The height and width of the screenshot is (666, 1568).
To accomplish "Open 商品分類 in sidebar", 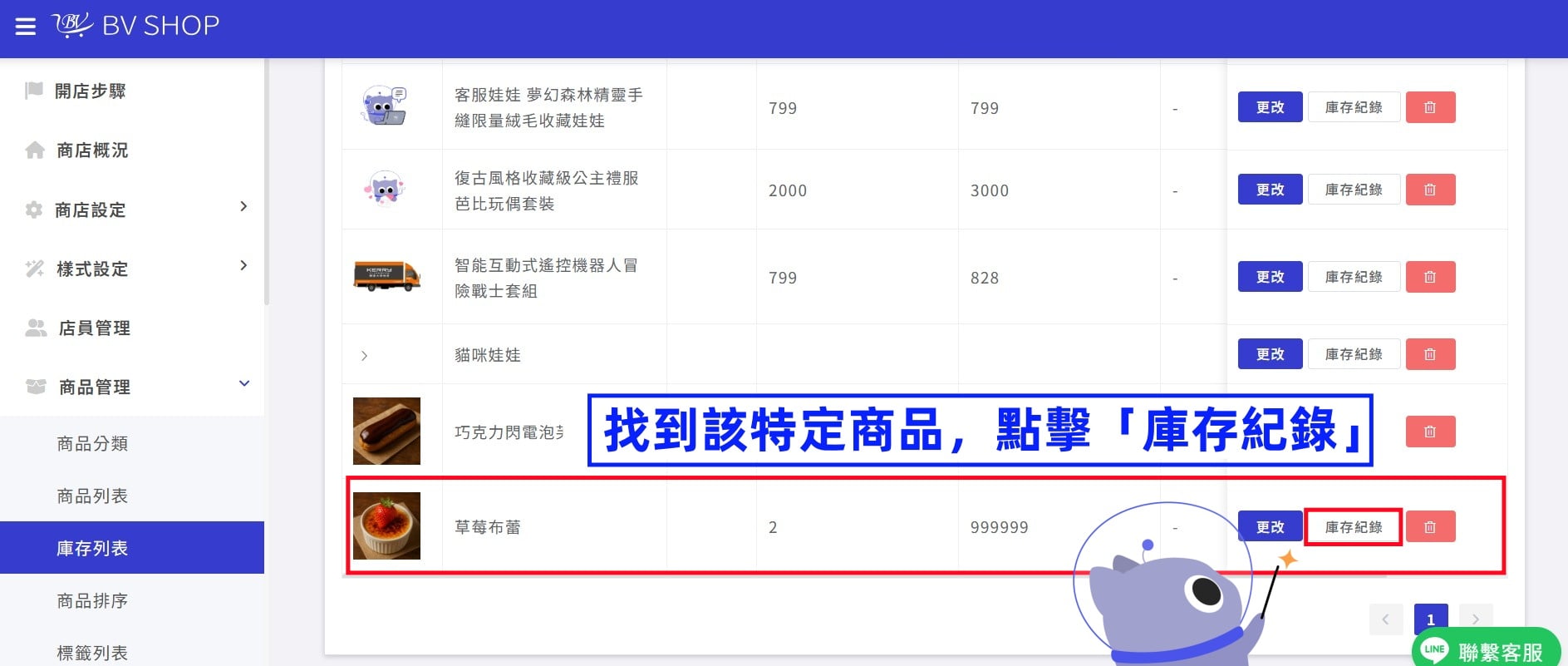I will pos(92,444).
